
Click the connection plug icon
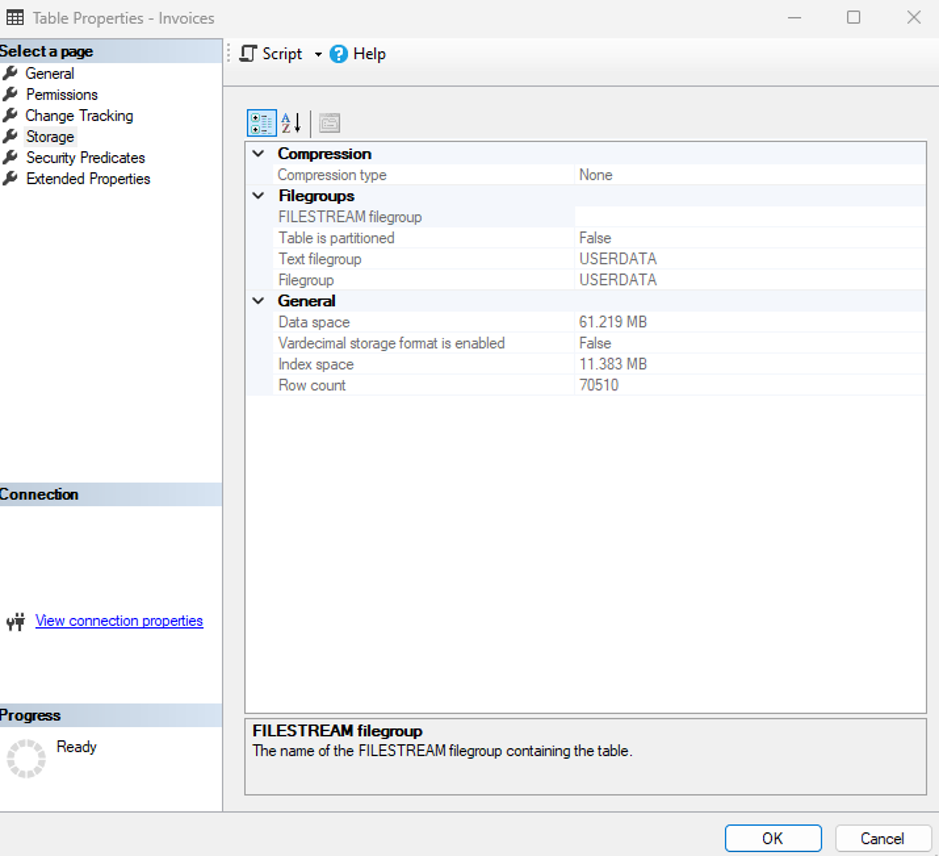[16, 622]
